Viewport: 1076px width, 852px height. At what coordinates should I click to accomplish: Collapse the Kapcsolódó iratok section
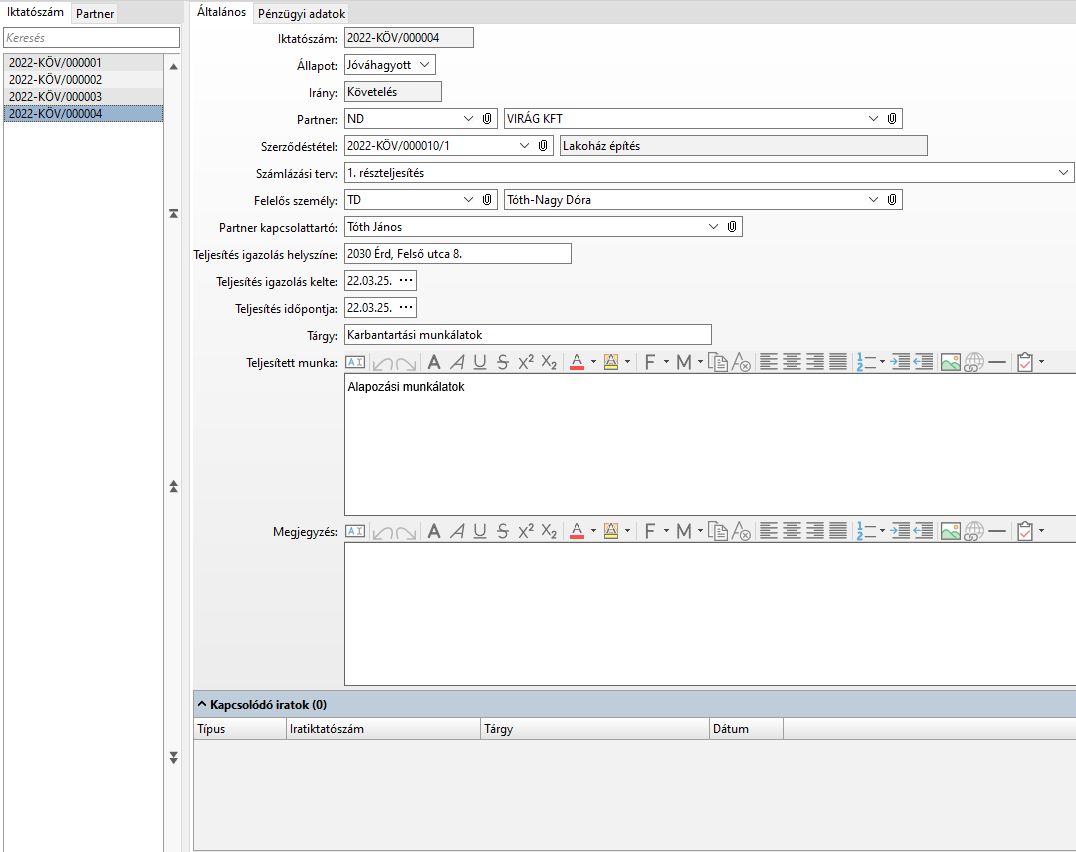point(202,704)
